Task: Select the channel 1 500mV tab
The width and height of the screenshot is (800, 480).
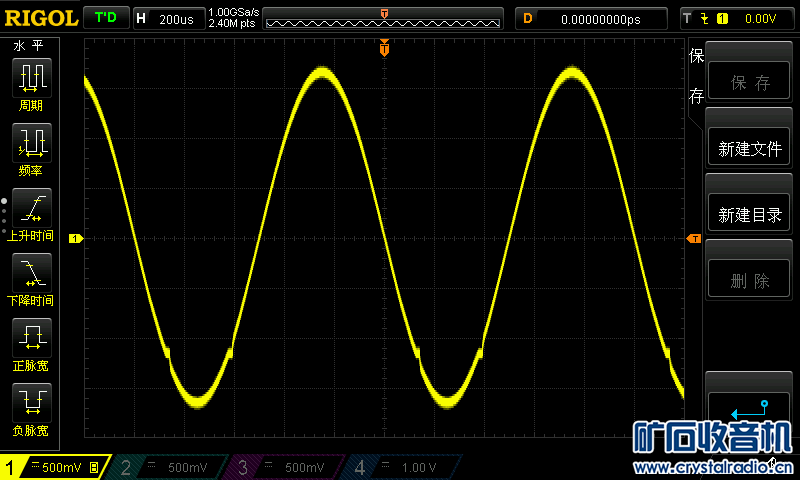Action: 55,467
